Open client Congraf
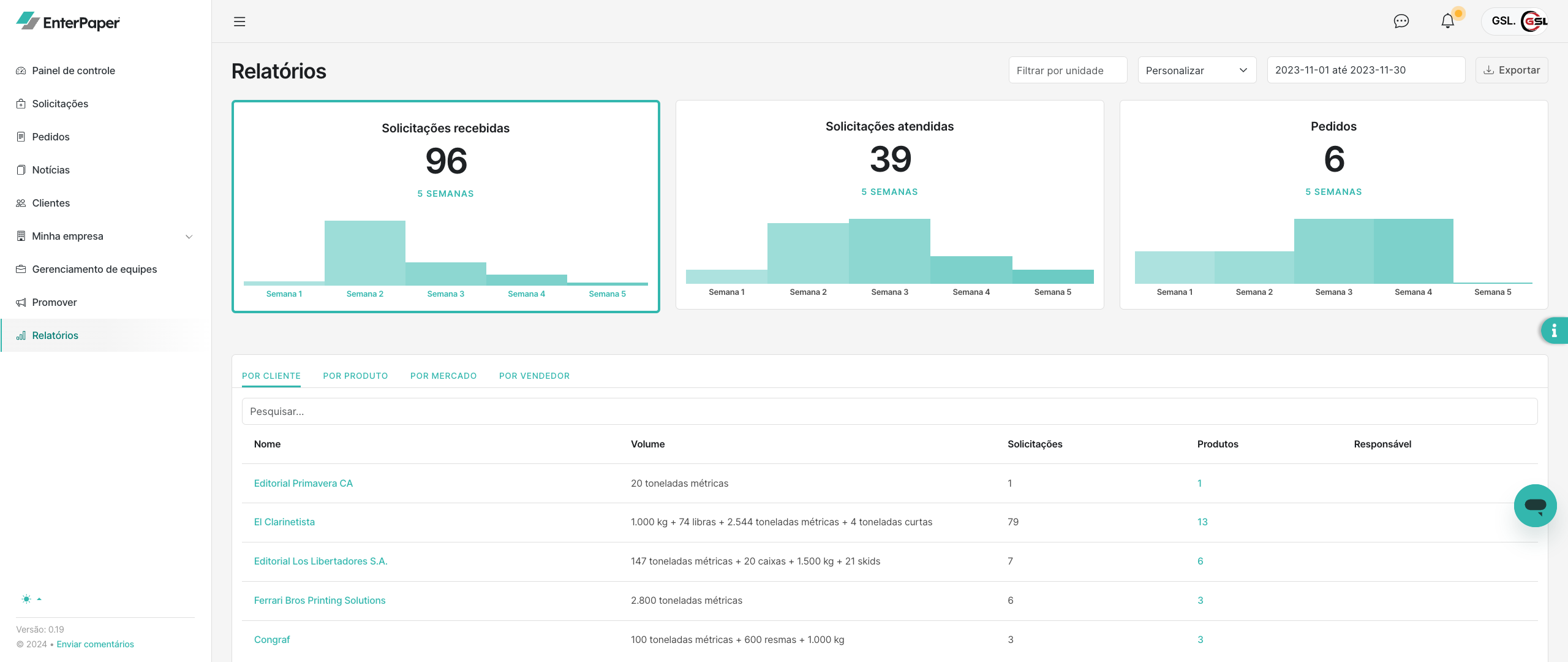1568x662 pixels. (x=272, y=639)
